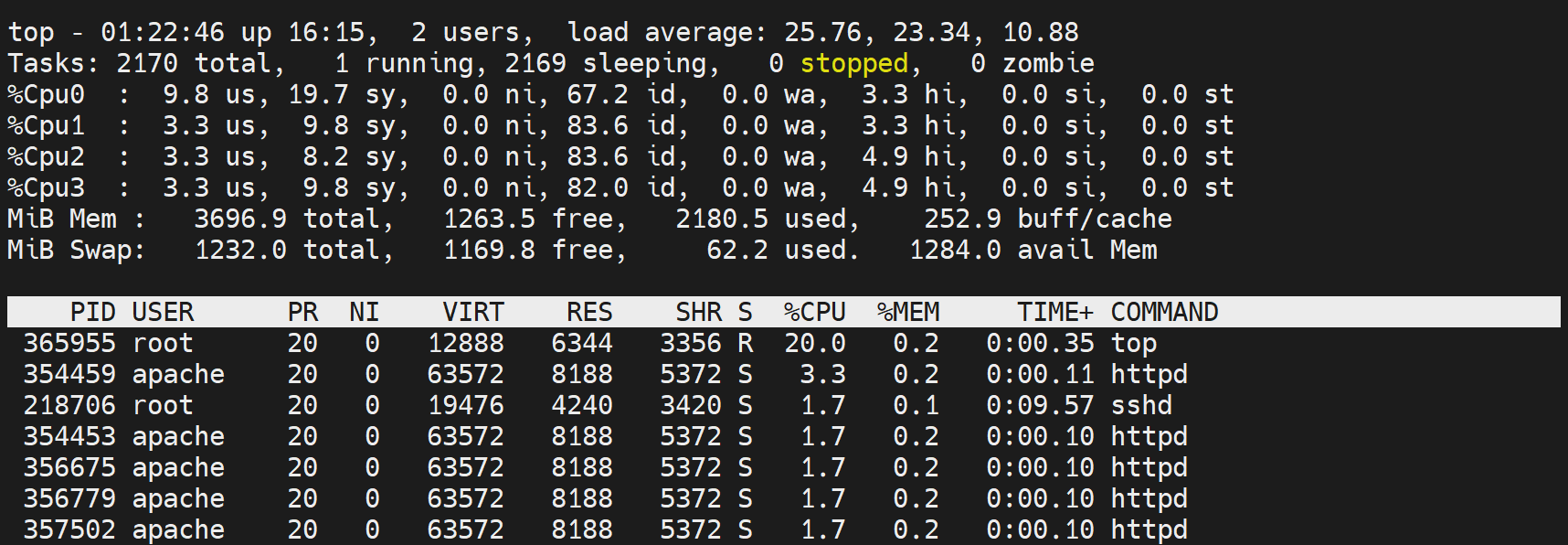Click PID 357502 in the process list
The image size is (1568, 545).
pos(69,529)
